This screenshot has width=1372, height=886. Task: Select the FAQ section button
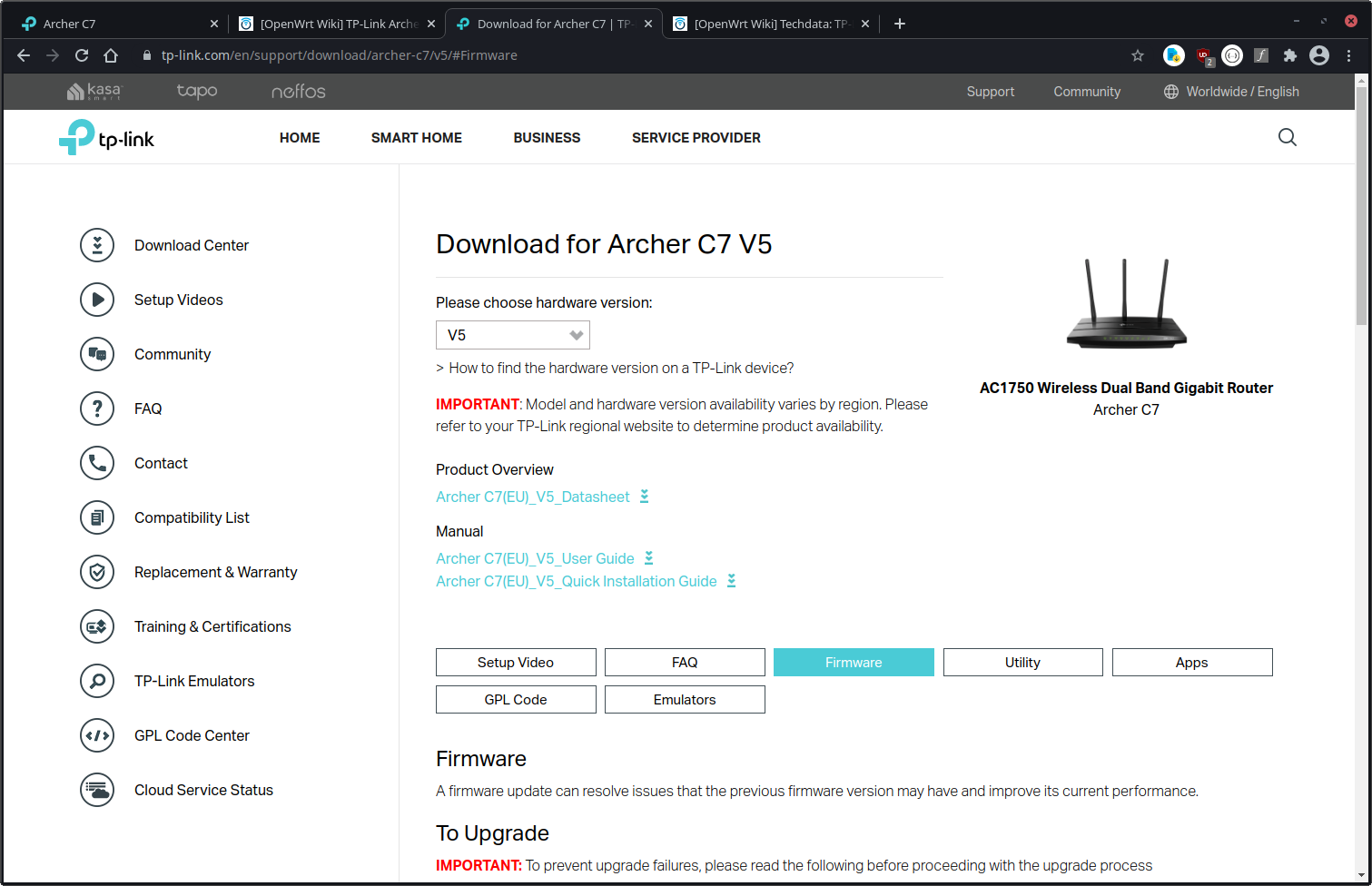pos(685,663)
